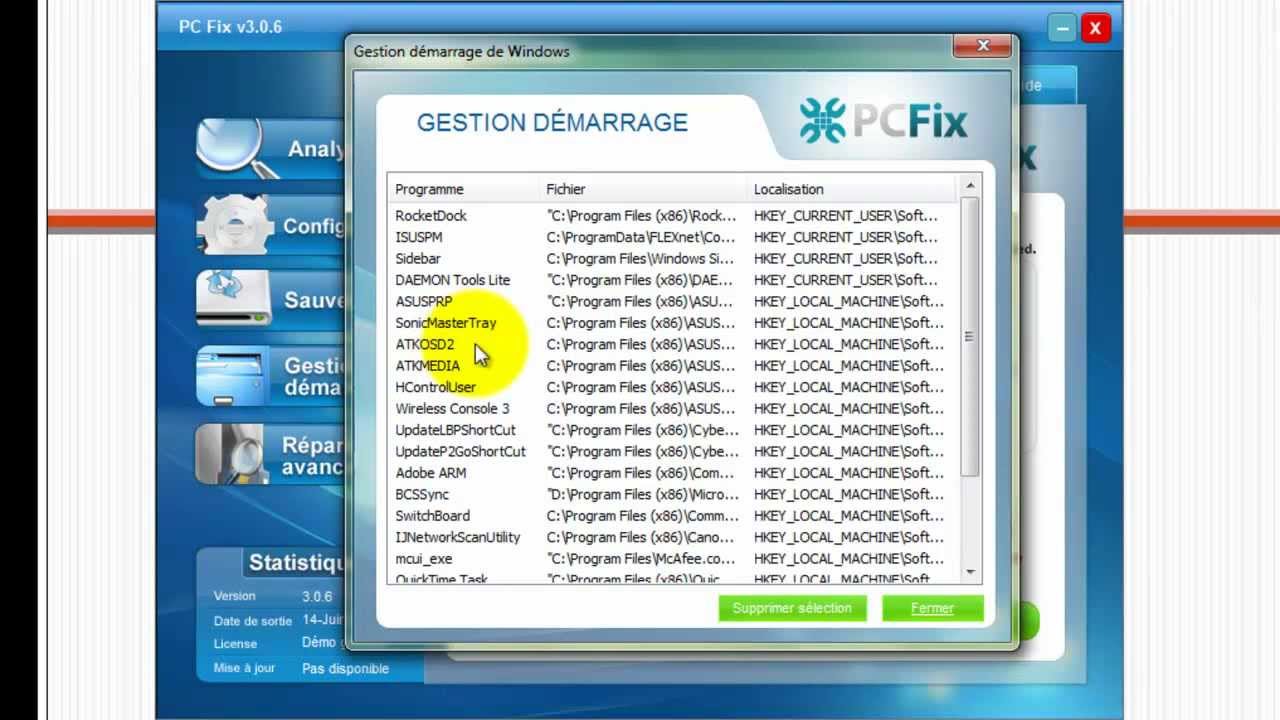Select the Gestion démarrage folder icon
Viewport: 1280px width, 720px height.
click(x=233, y=376)
